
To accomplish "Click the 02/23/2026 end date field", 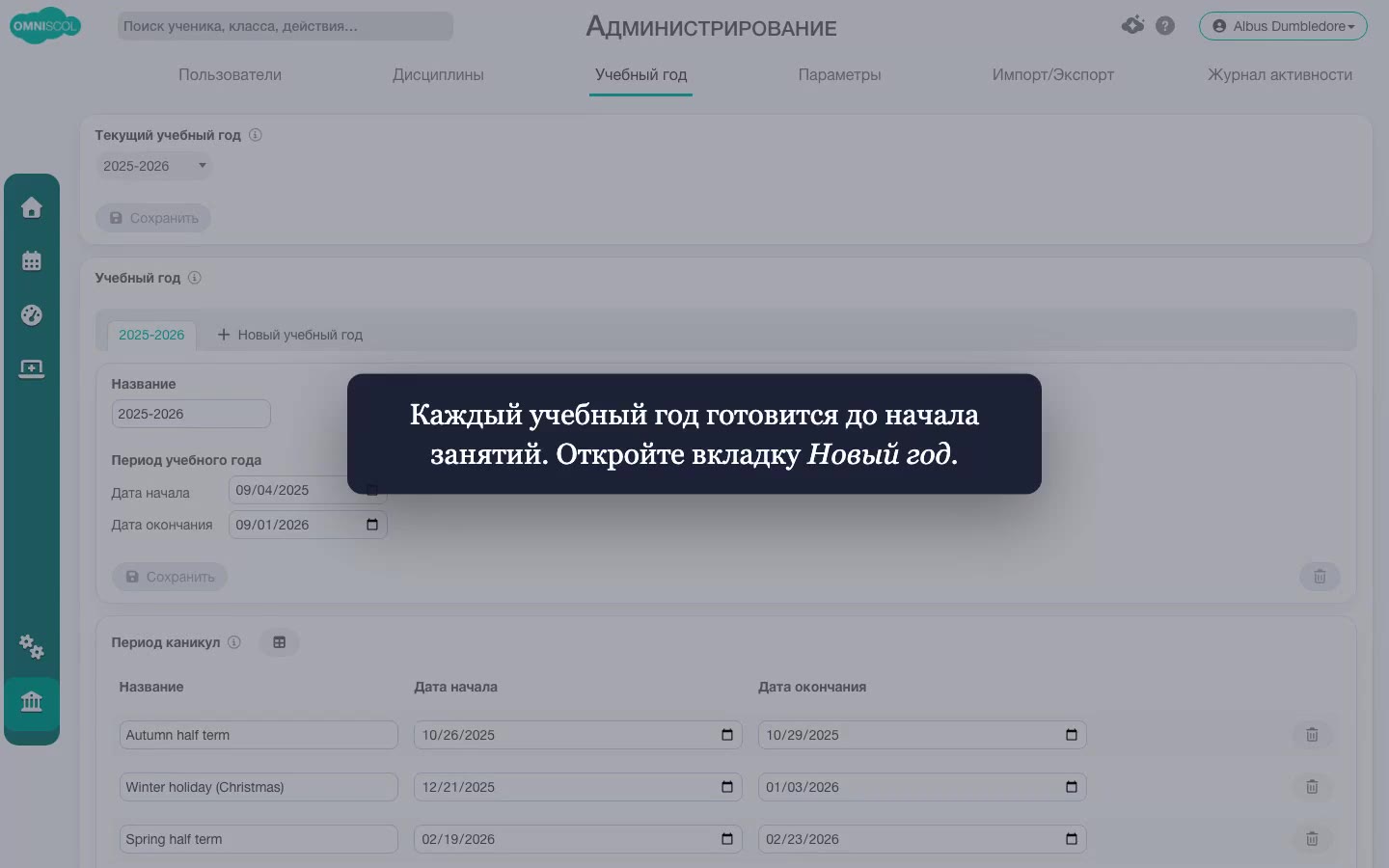I will pyautogui.click(x=922, y=839).
